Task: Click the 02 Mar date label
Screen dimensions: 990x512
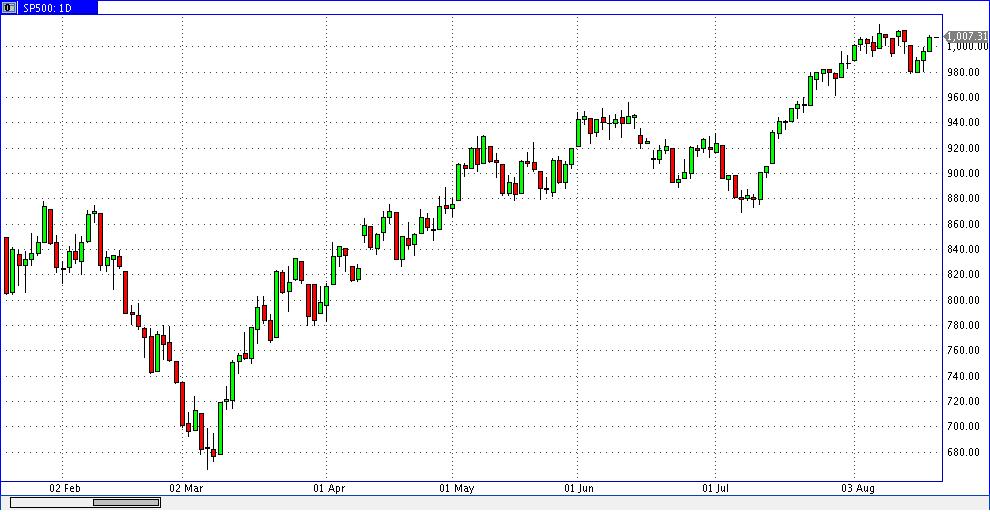Action: click(187, 489)
